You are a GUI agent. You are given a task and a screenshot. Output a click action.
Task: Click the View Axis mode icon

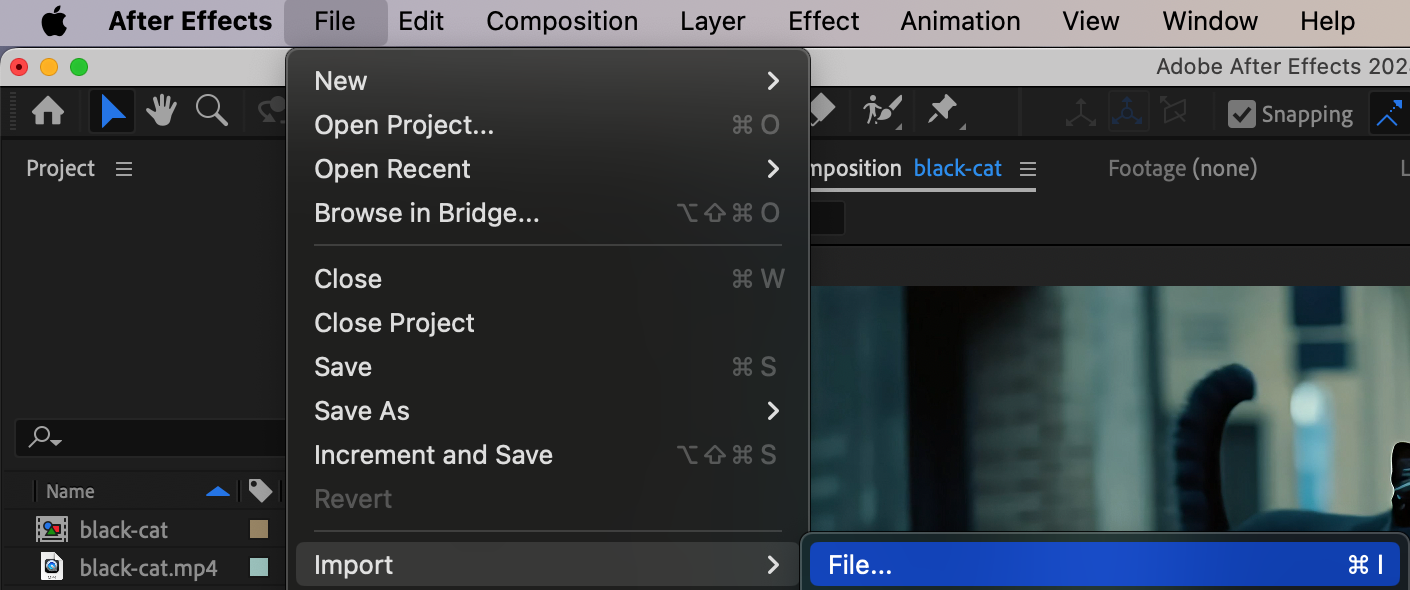(1174, 112)
